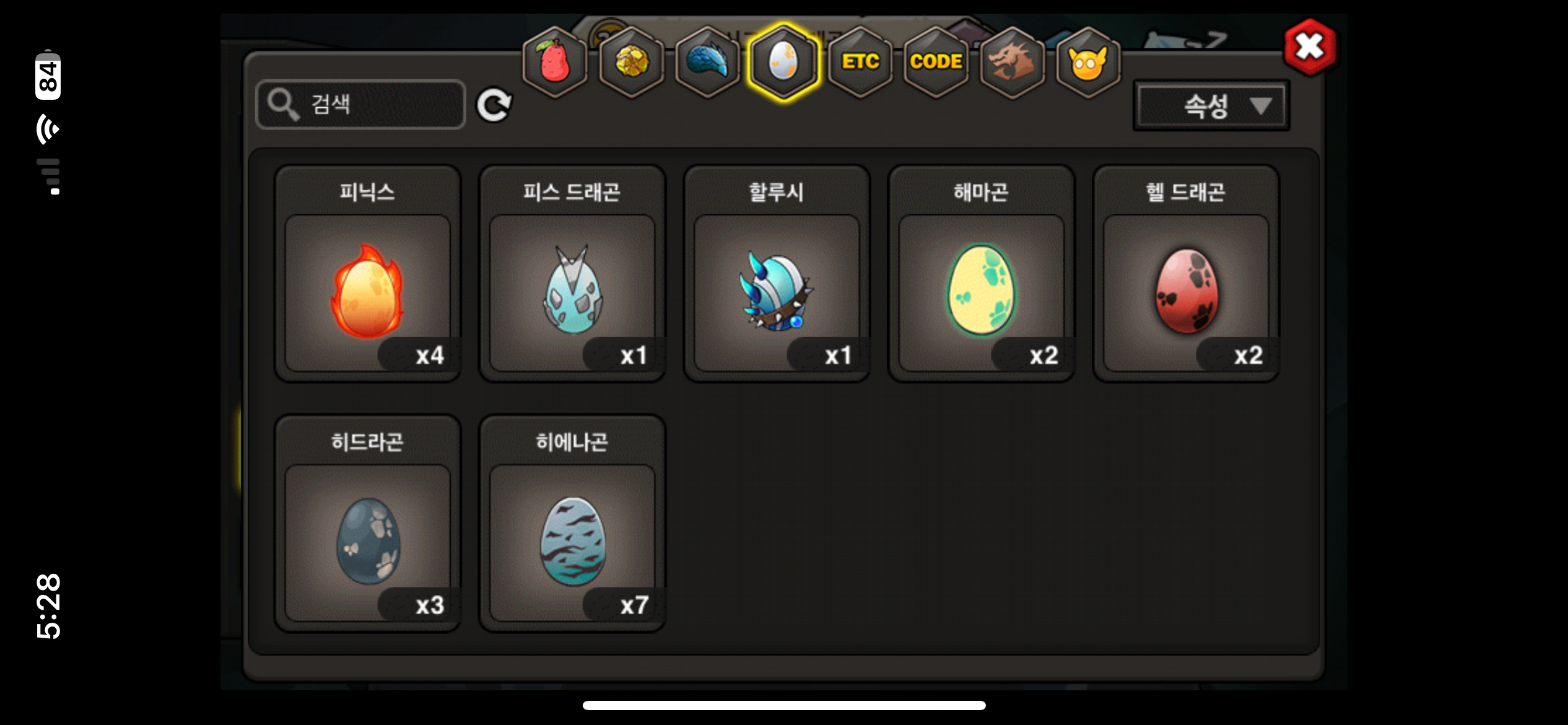Open the CODE tab
The width and height of the screenshot is (1568, 725).
(x=936, y=62)
